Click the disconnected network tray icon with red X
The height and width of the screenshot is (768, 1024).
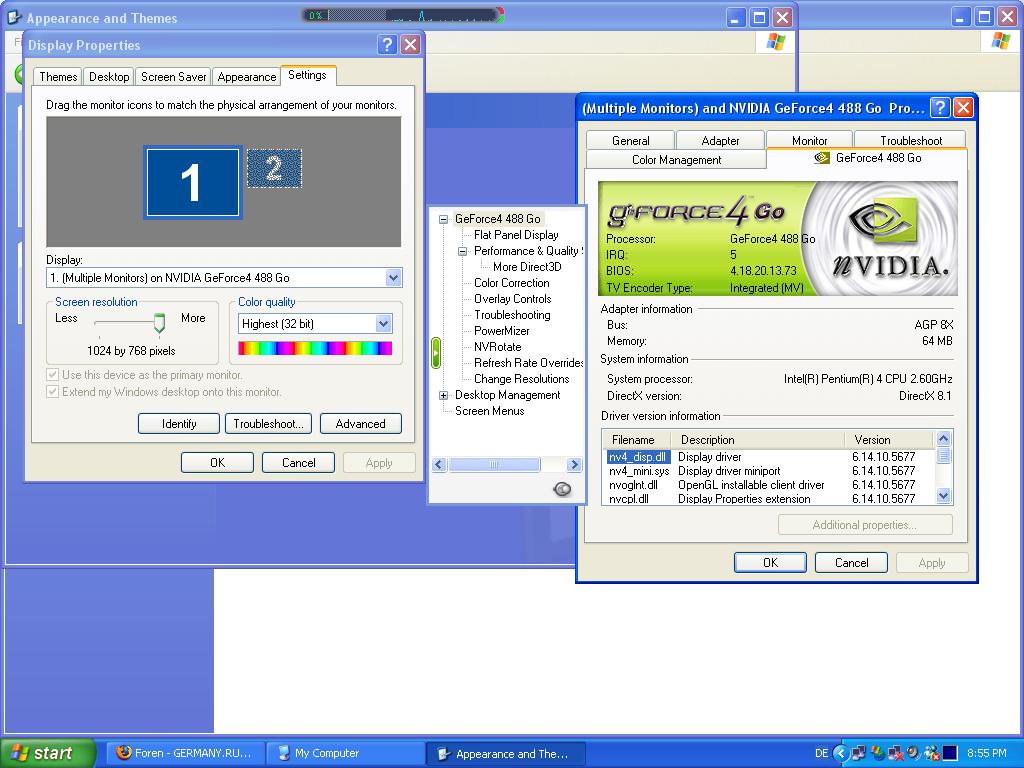[895, 753]
